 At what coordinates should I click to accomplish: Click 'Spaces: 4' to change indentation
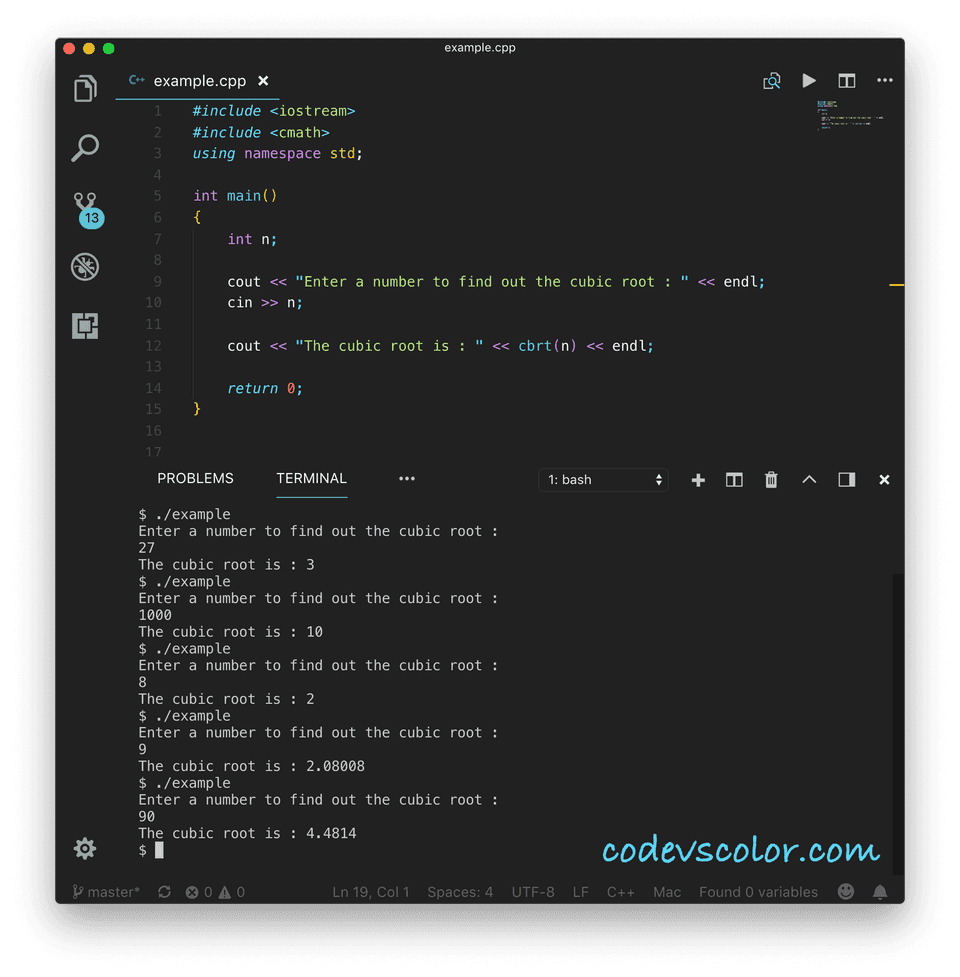pyautogui.click(x=460, y=891)
